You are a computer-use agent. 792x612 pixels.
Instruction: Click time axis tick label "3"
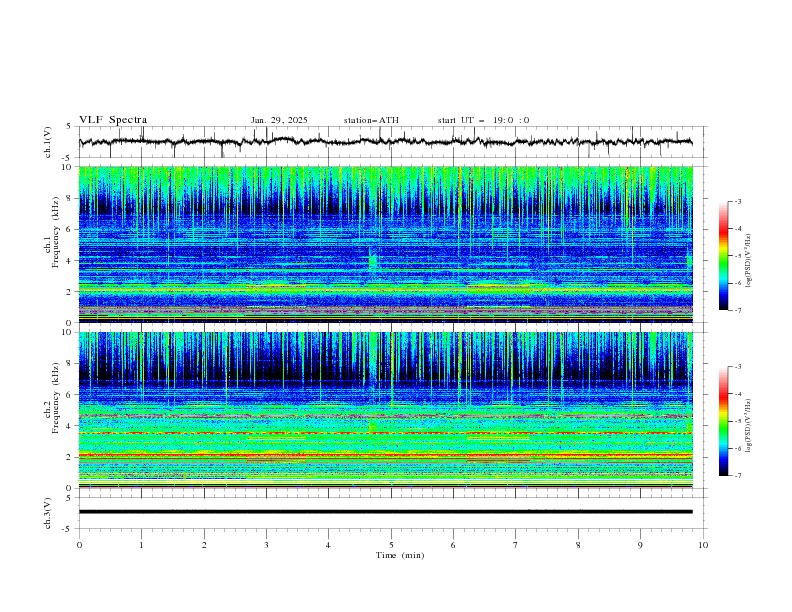tap(266, 545)
